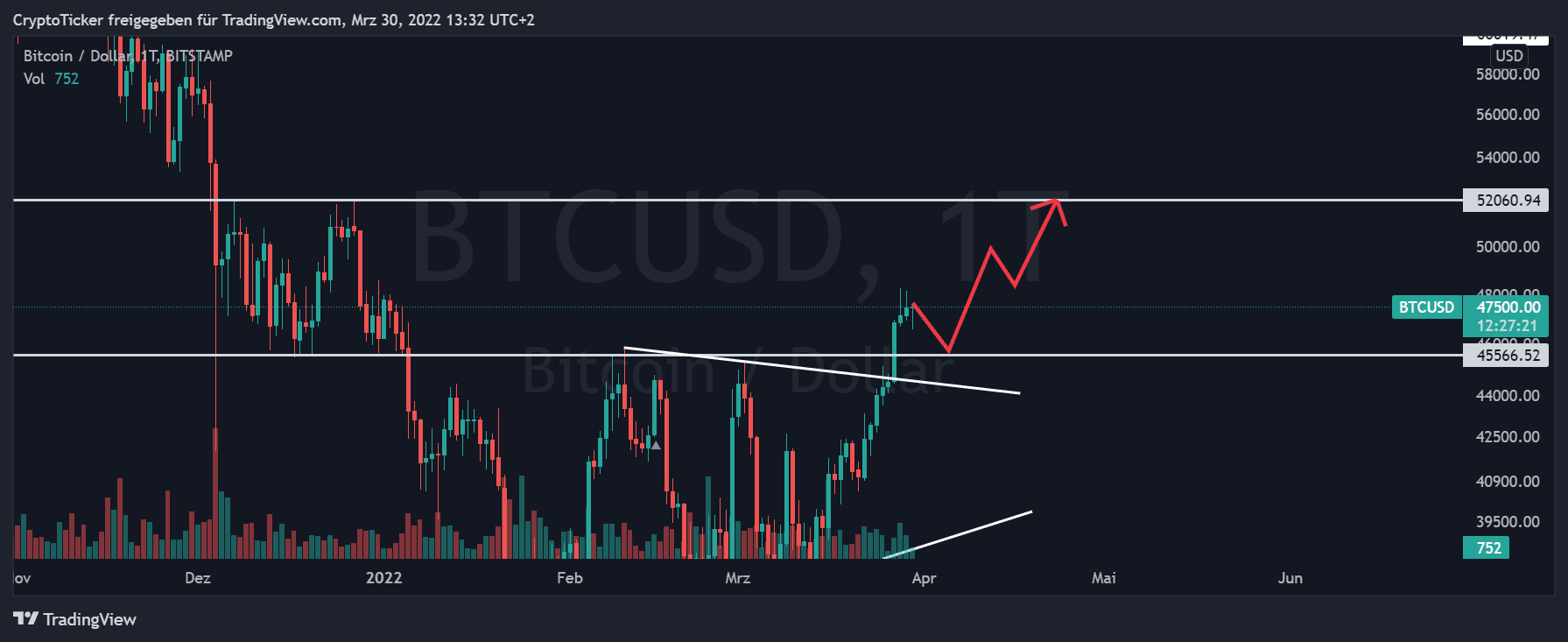Click the TradingView brand text link

point(89,620)
